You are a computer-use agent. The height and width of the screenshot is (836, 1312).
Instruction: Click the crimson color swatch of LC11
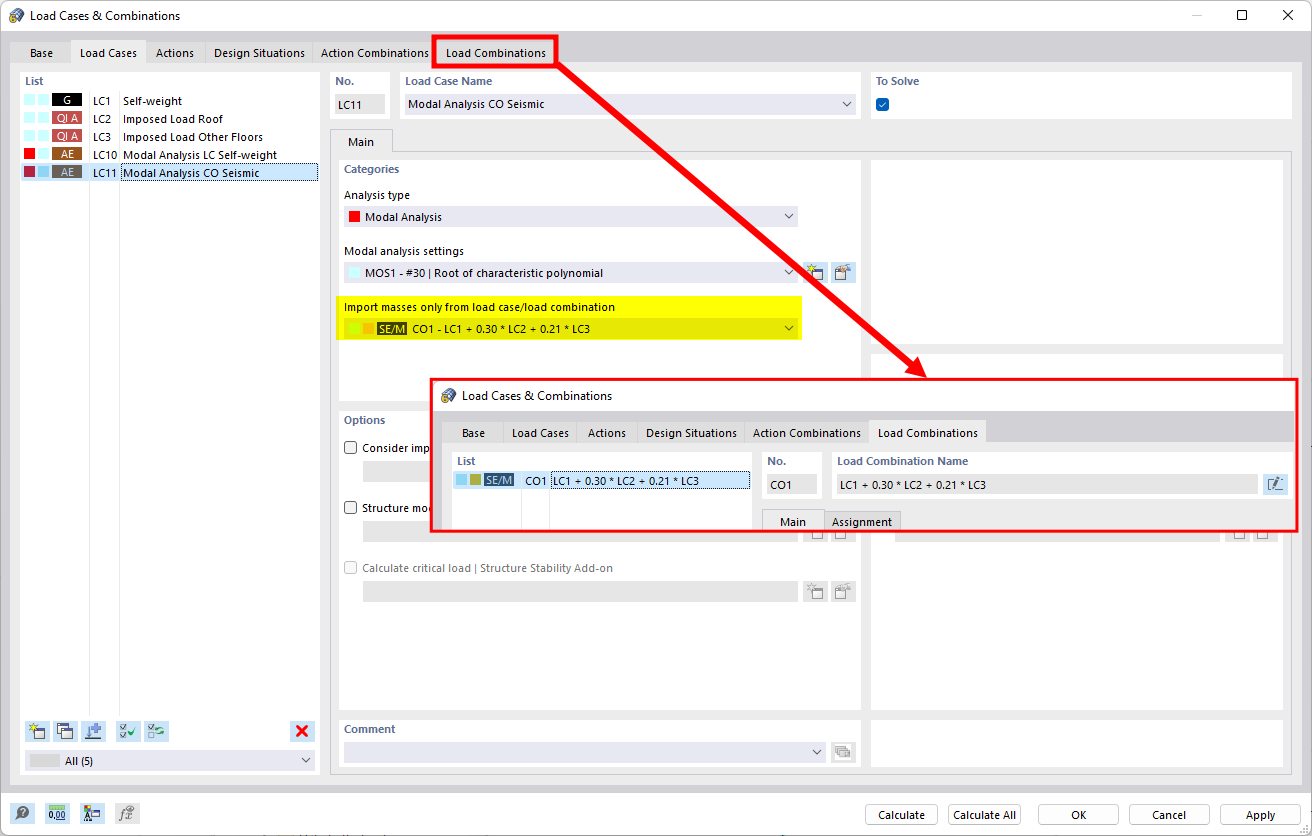pyautogui.click(x=29, y=172)
